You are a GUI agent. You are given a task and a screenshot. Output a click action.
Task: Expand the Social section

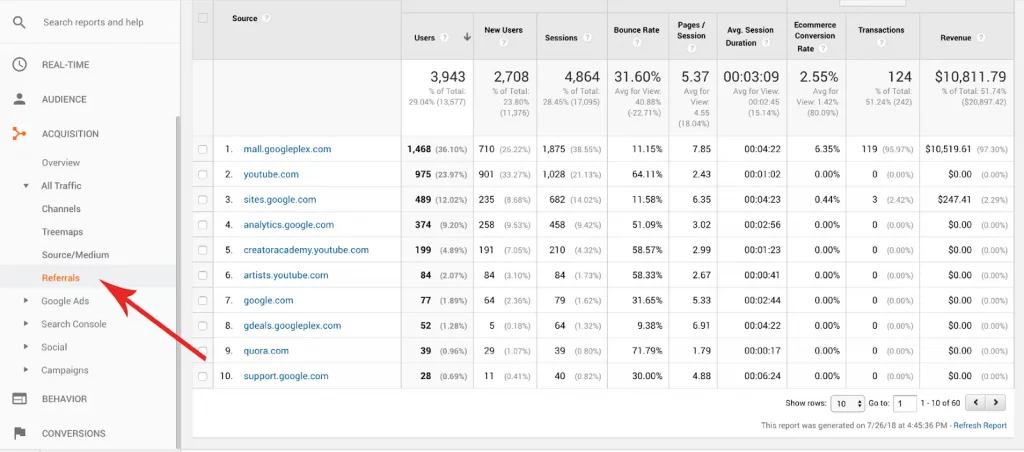pos(26,347)
